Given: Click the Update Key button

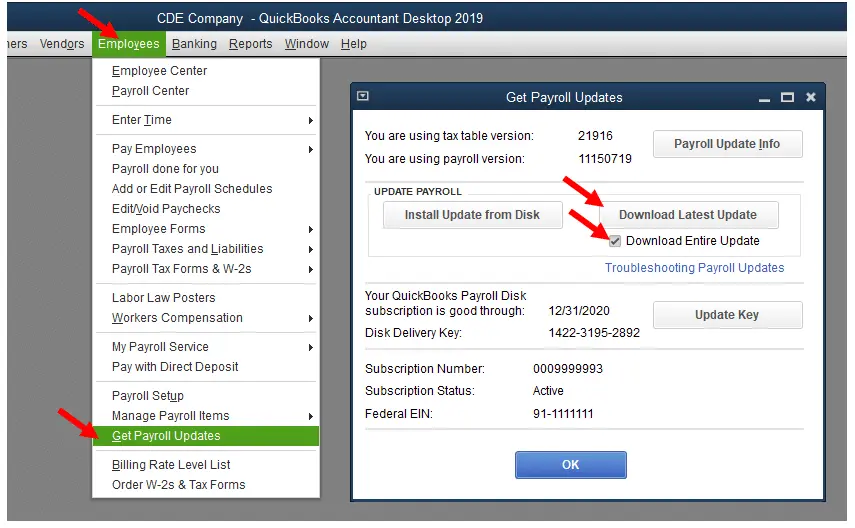Looking at the screenshot, I should pos(727,315).
